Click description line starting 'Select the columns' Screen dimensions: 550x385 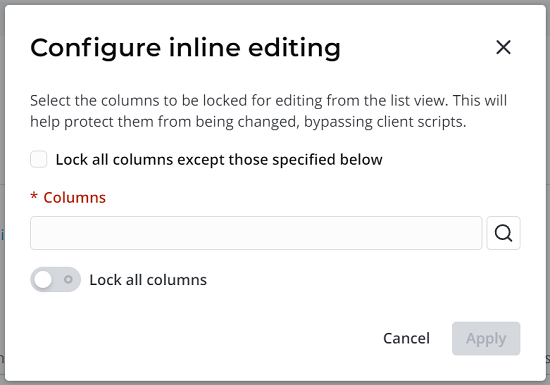268,101
